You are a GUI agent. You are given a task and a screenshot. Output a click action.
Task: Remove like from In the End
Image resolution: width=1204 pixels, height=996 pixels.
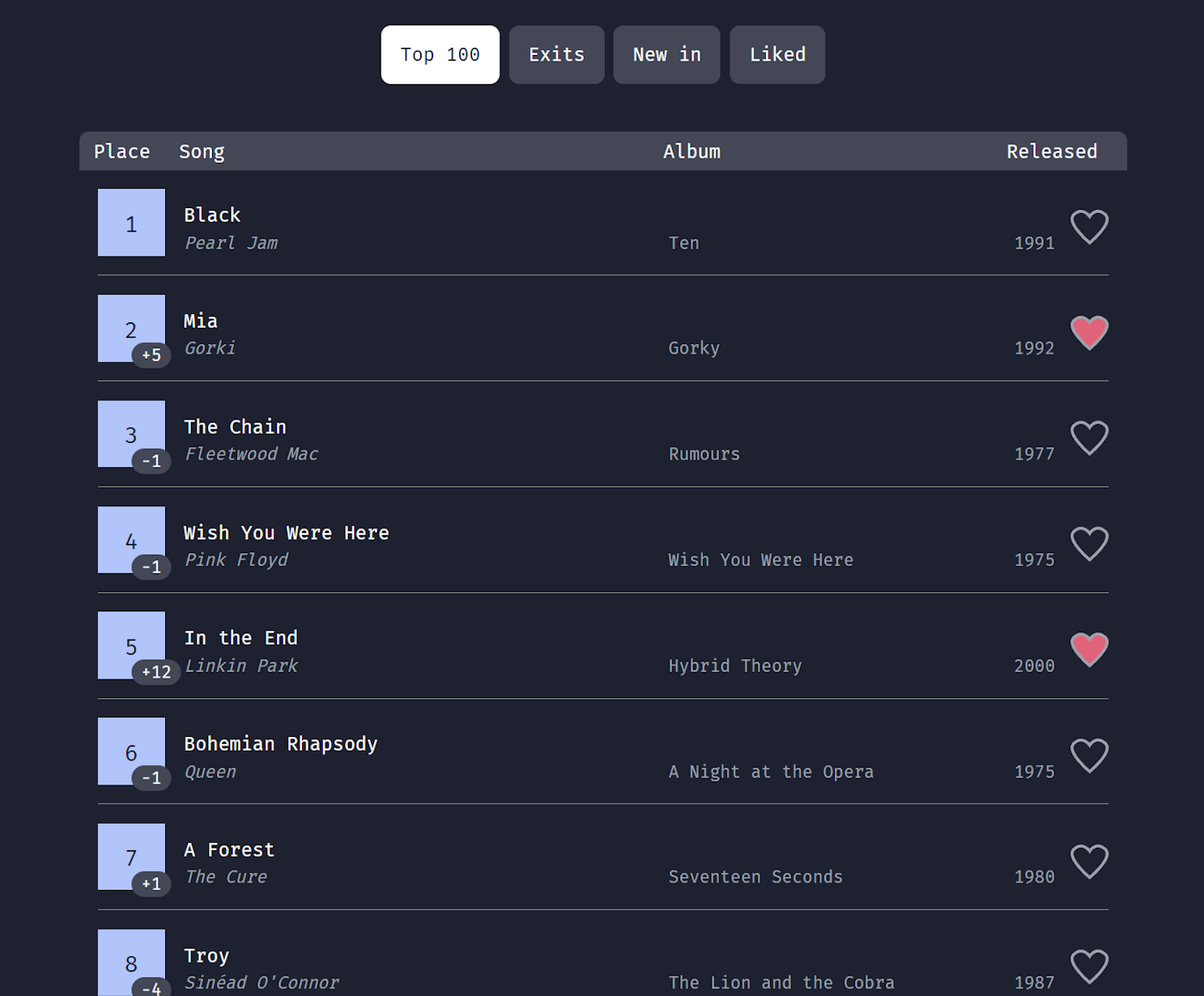1089,649
